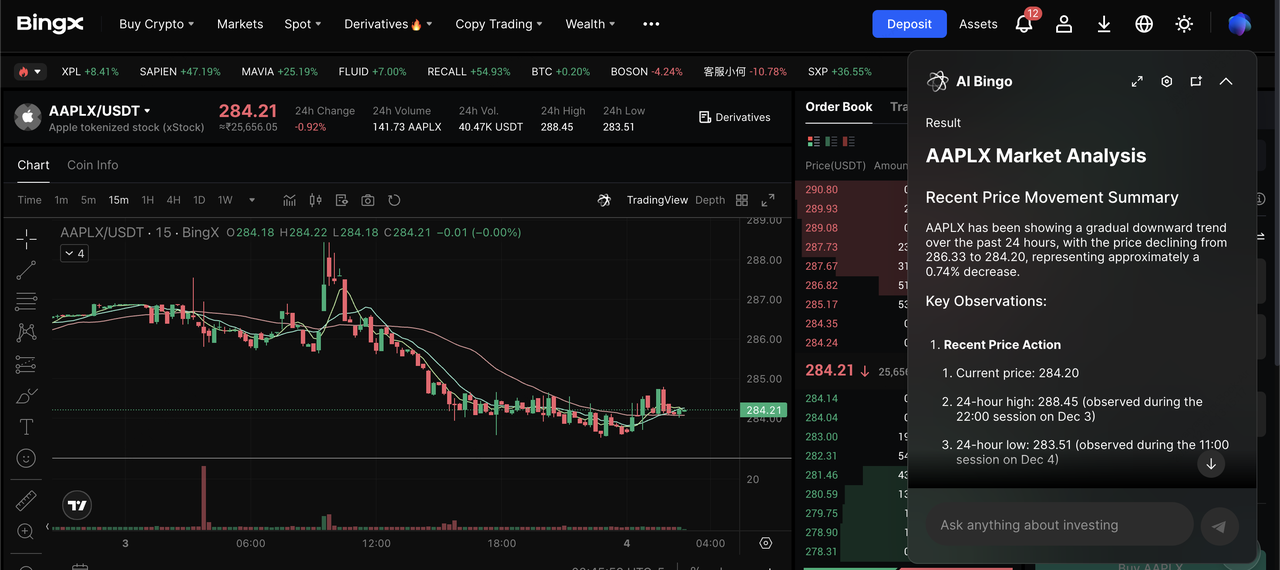Screen dimensions: 1280x570
Task: Toggle light/dark theme sun icon
Action: (x=1184, y=24)
